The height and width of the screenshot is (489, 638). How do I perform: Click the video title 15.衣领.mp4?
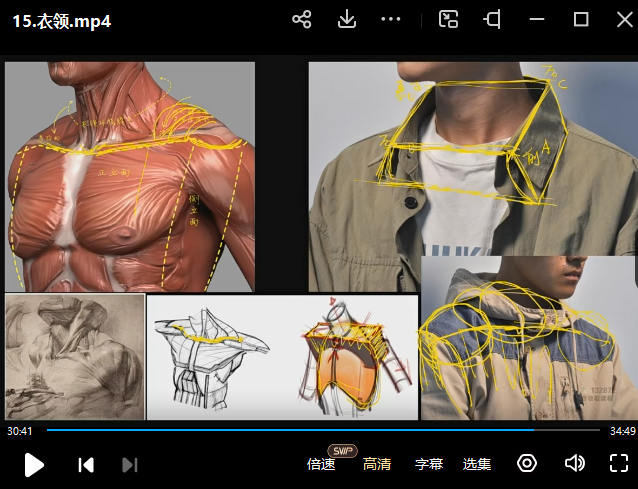(61, 21)
